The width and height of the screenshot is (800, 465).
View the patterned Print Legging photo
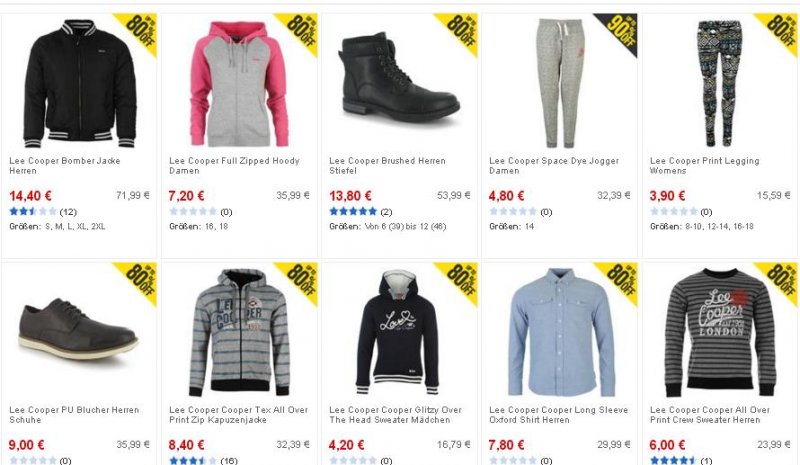[719, 83]
